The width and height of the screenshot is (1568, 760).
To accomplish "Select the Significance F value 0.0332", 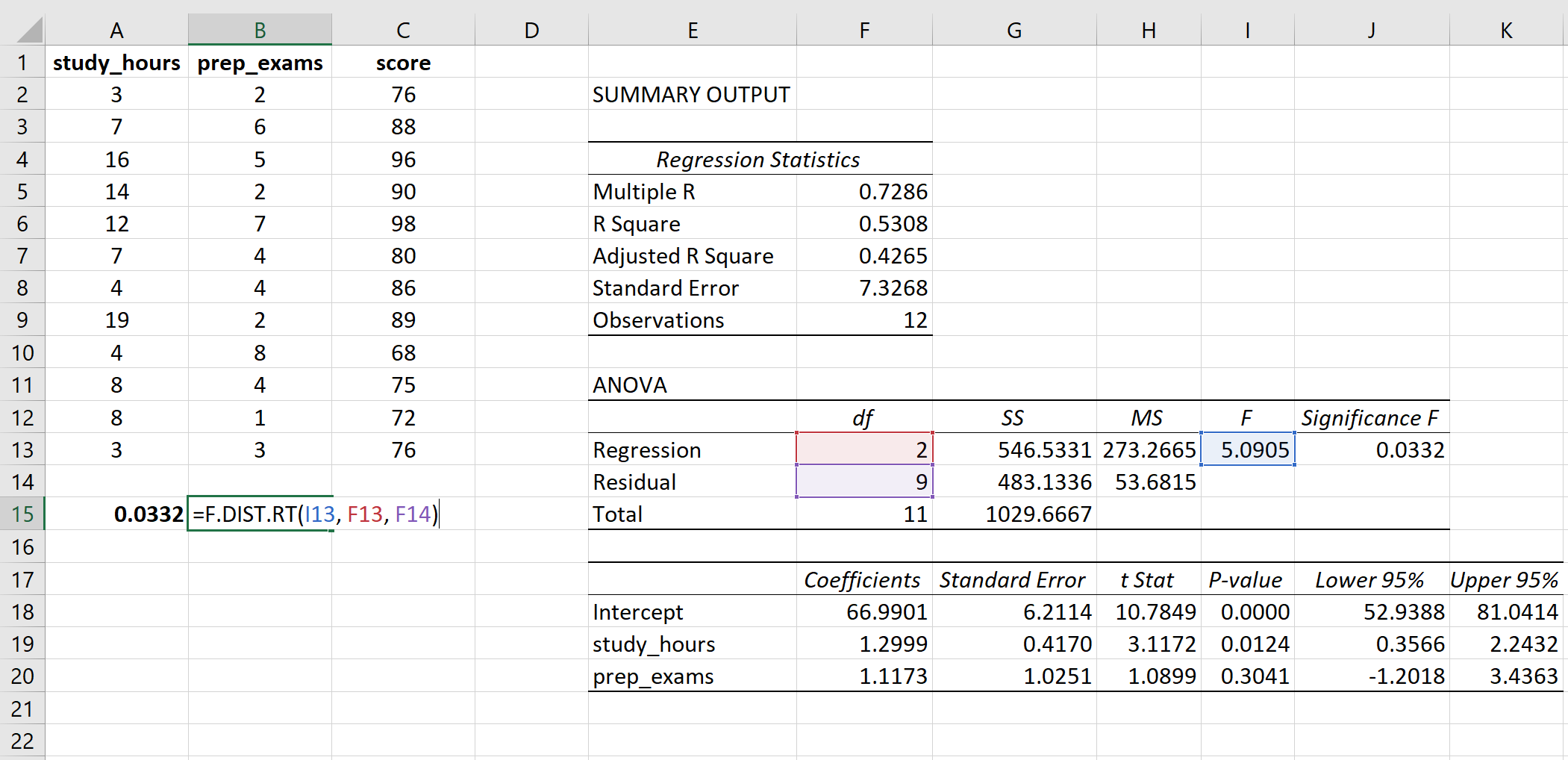I will [1371, 449].
